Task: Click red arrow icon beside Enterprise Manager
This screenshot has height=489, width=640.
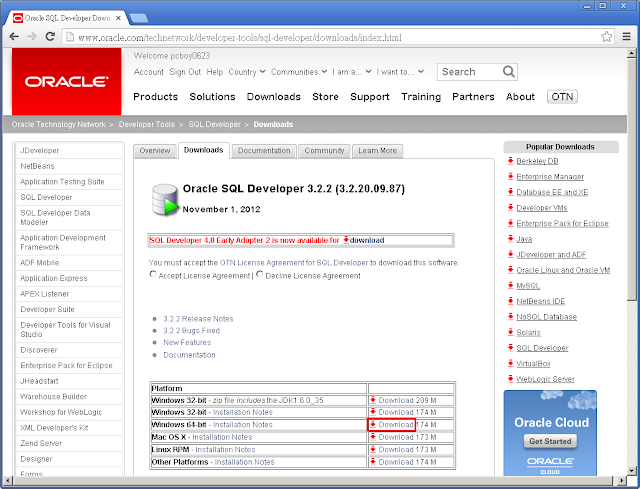Action: (x=510, y=176)
